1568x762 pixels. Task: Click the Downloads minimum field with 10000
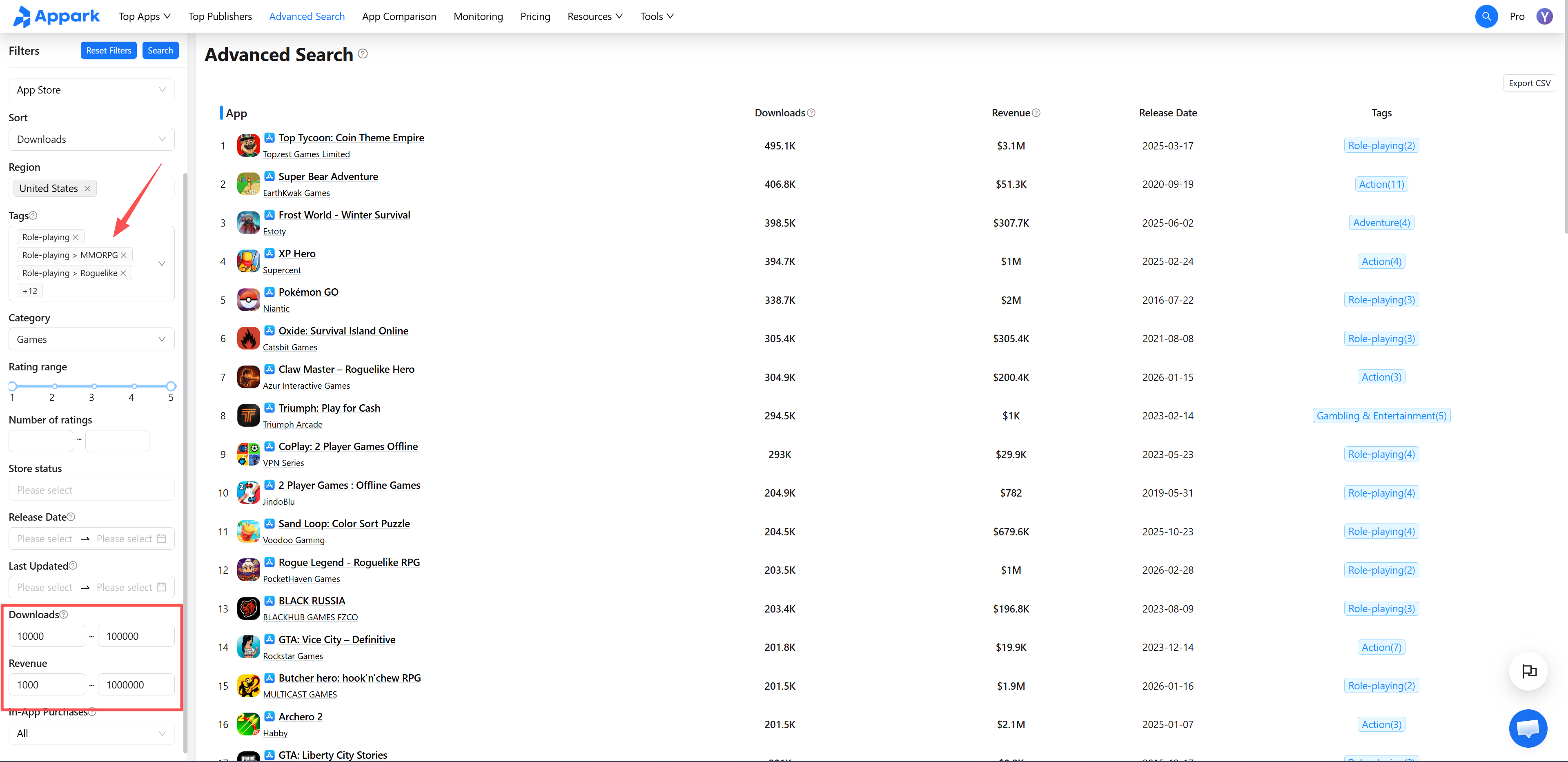point(47,636)
